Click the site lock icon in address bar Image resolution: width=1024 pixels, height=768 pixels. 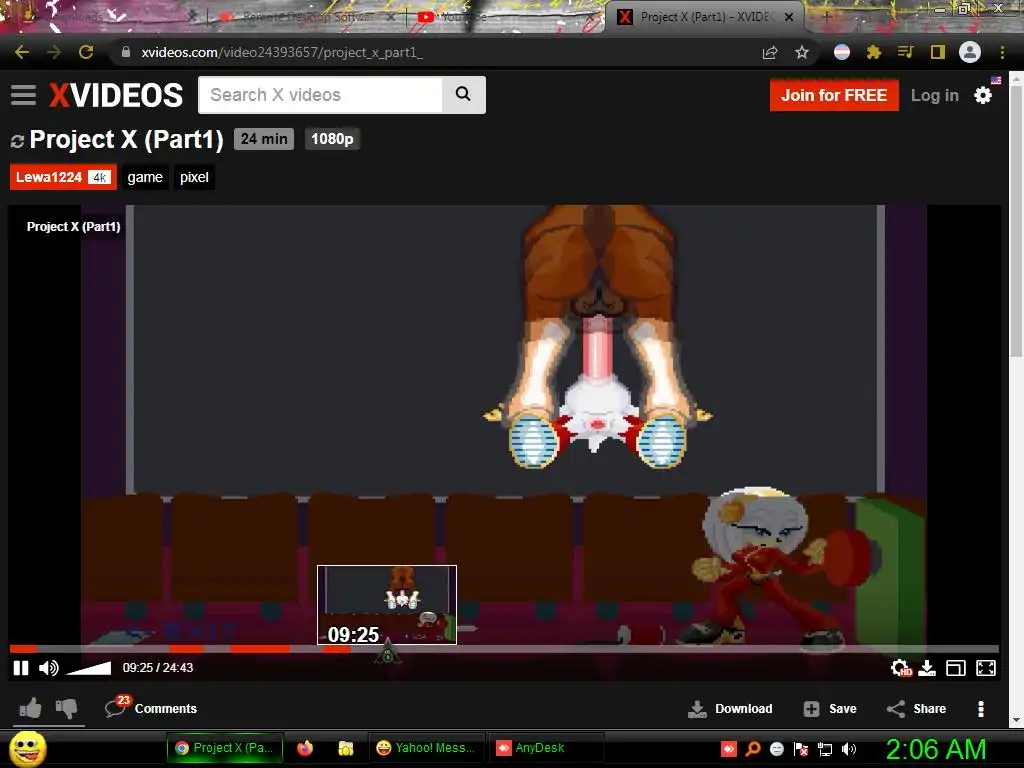tap(126, 52)
